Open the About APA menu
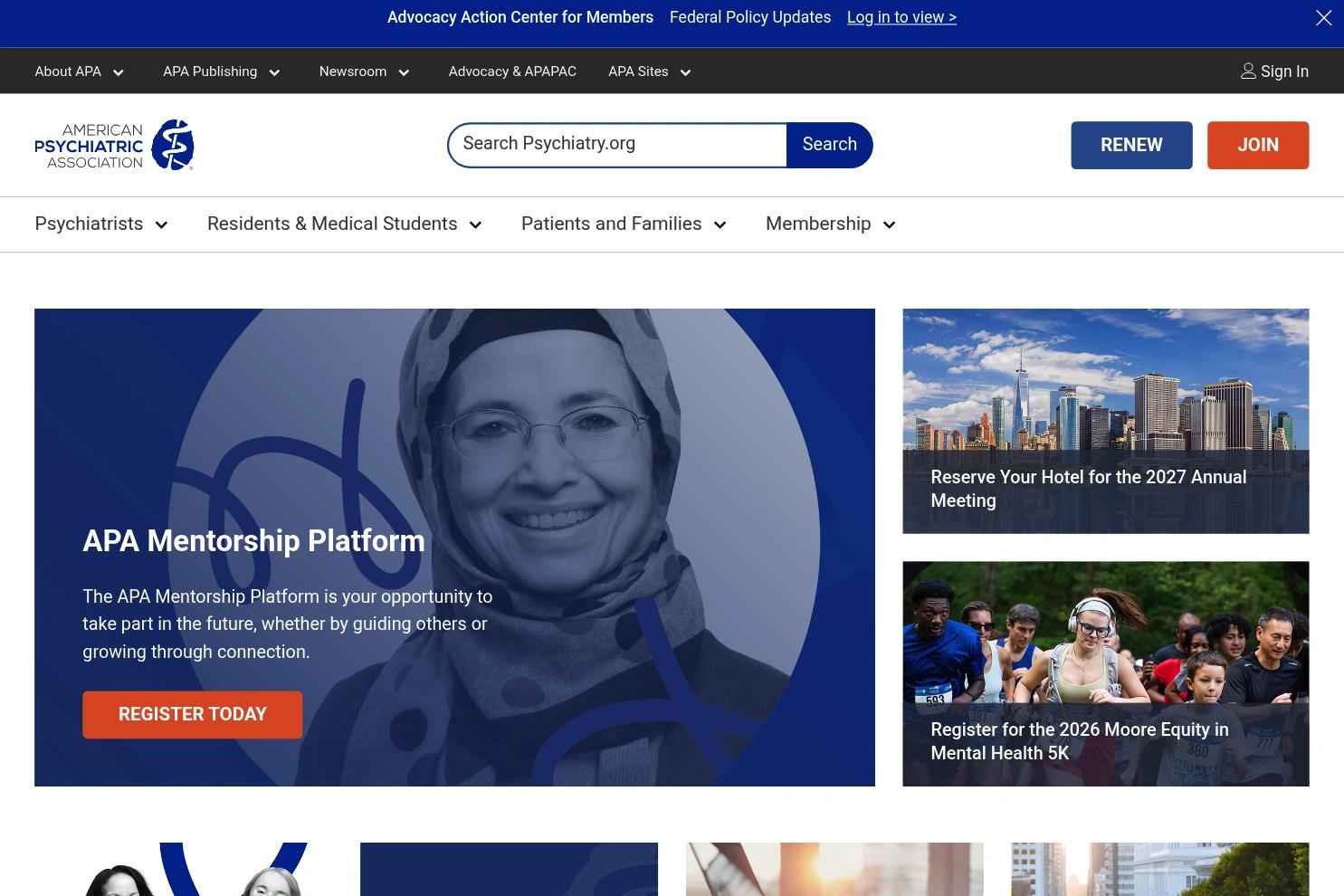 [68, 71]
